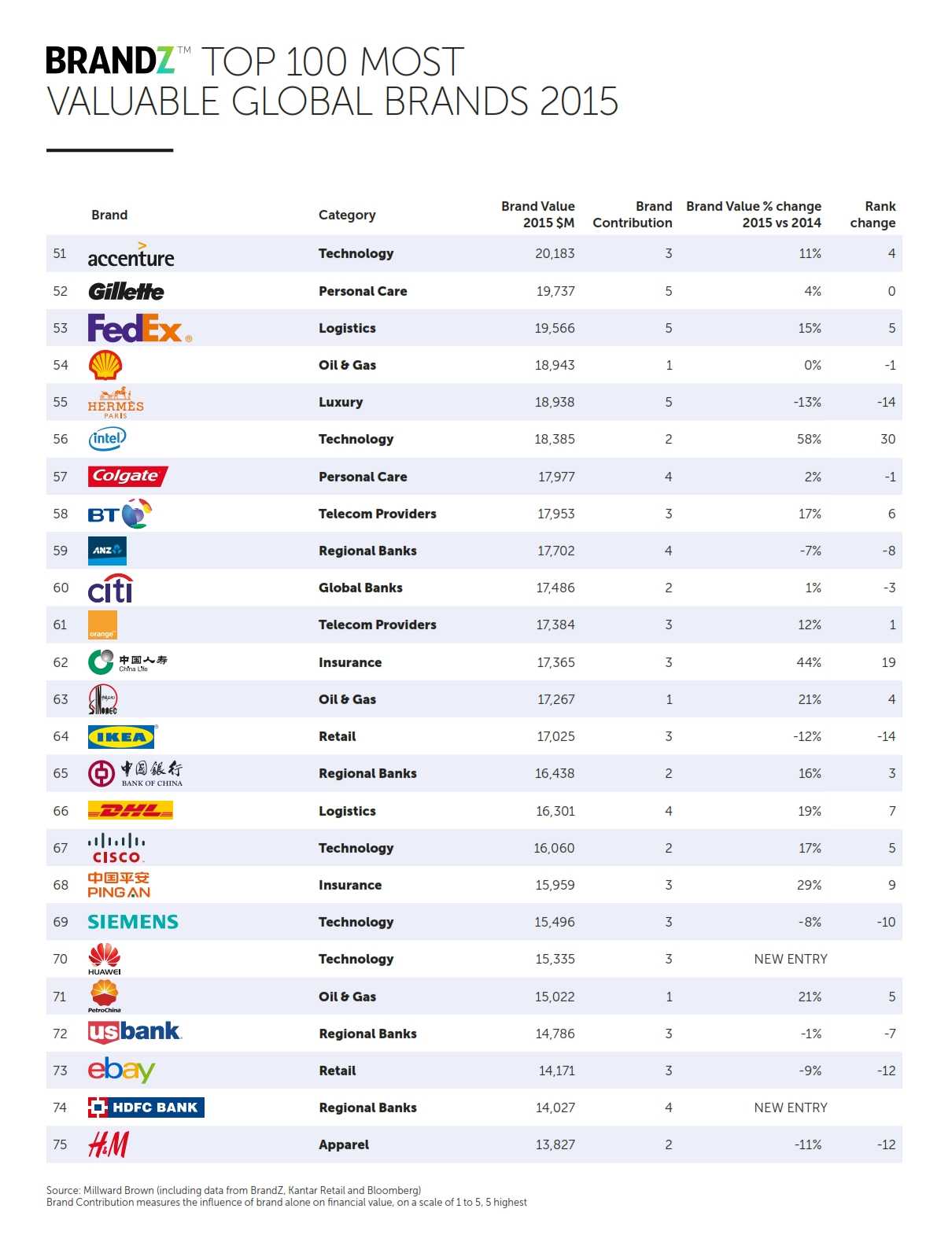952x1253 pixels.
Task: Click the orange brand square logo
Action: pos(102,625)
